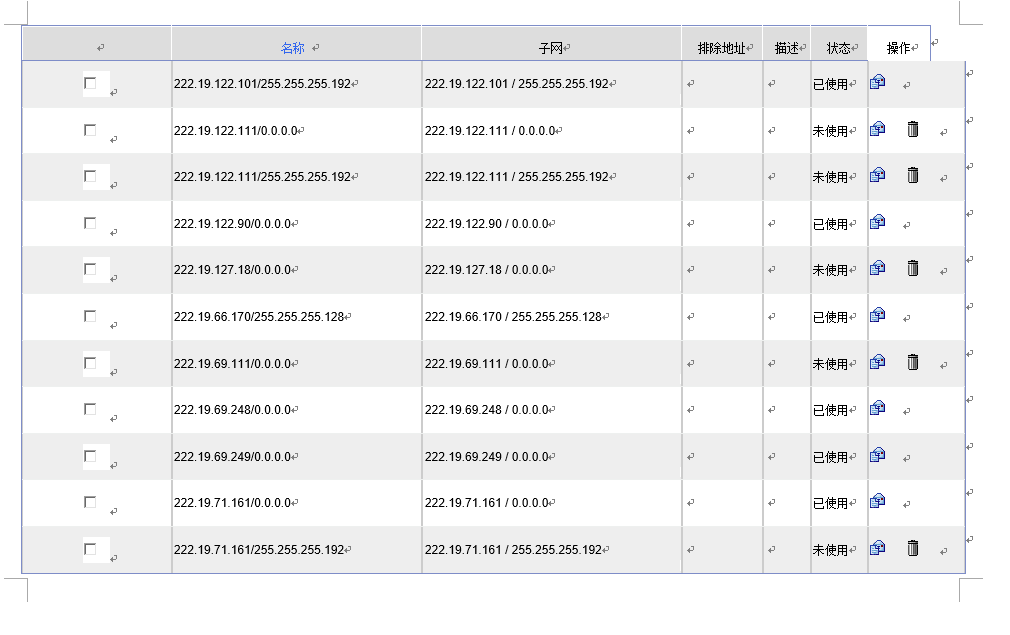Image resolution: width=1010 pixels, height=635 pixels.
Task: Tick the checkbox for 222.19.71.161/255.255.255.192
Action: pos(91,549)
